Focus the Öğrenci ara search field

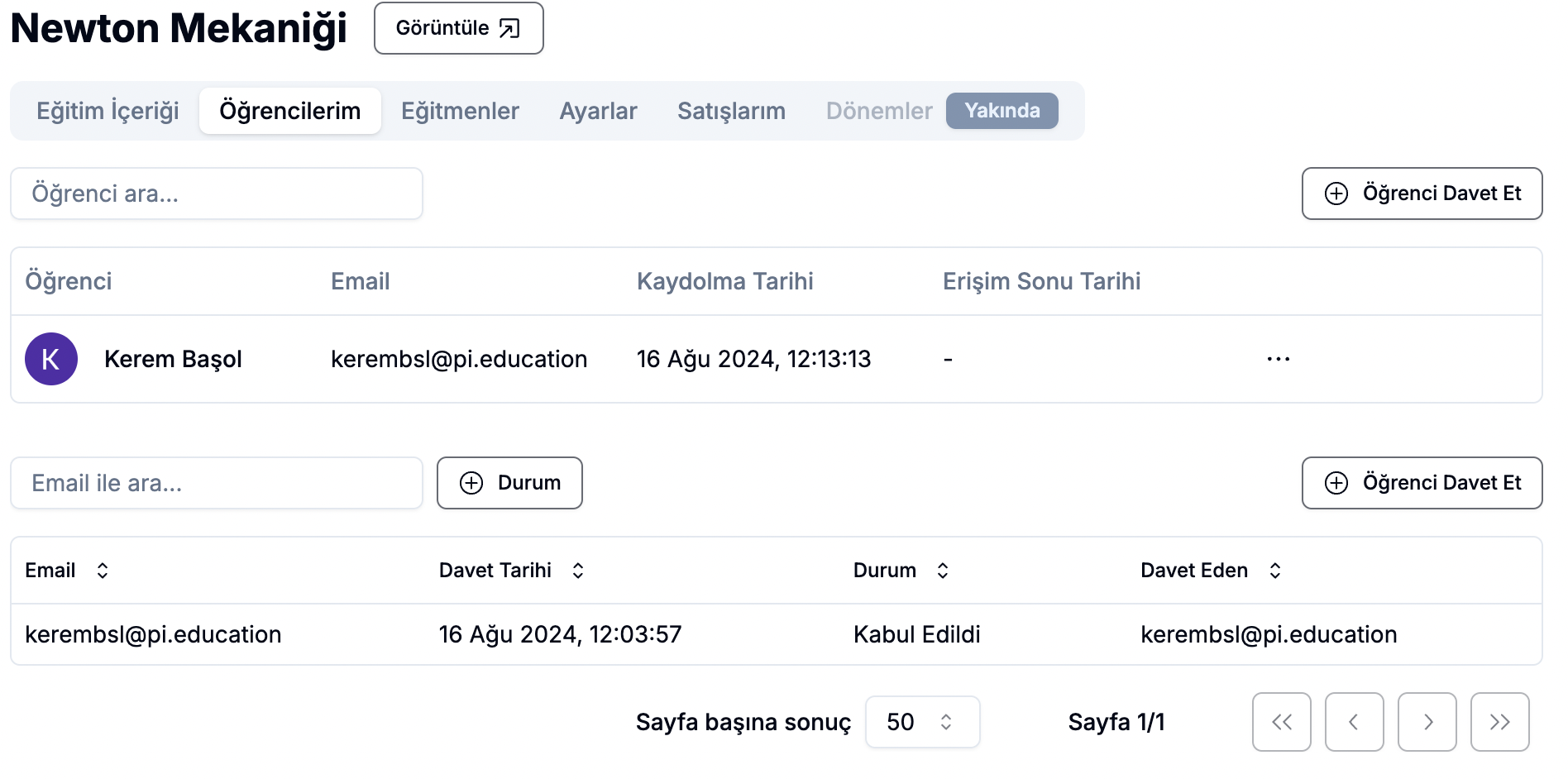(217, 194)
